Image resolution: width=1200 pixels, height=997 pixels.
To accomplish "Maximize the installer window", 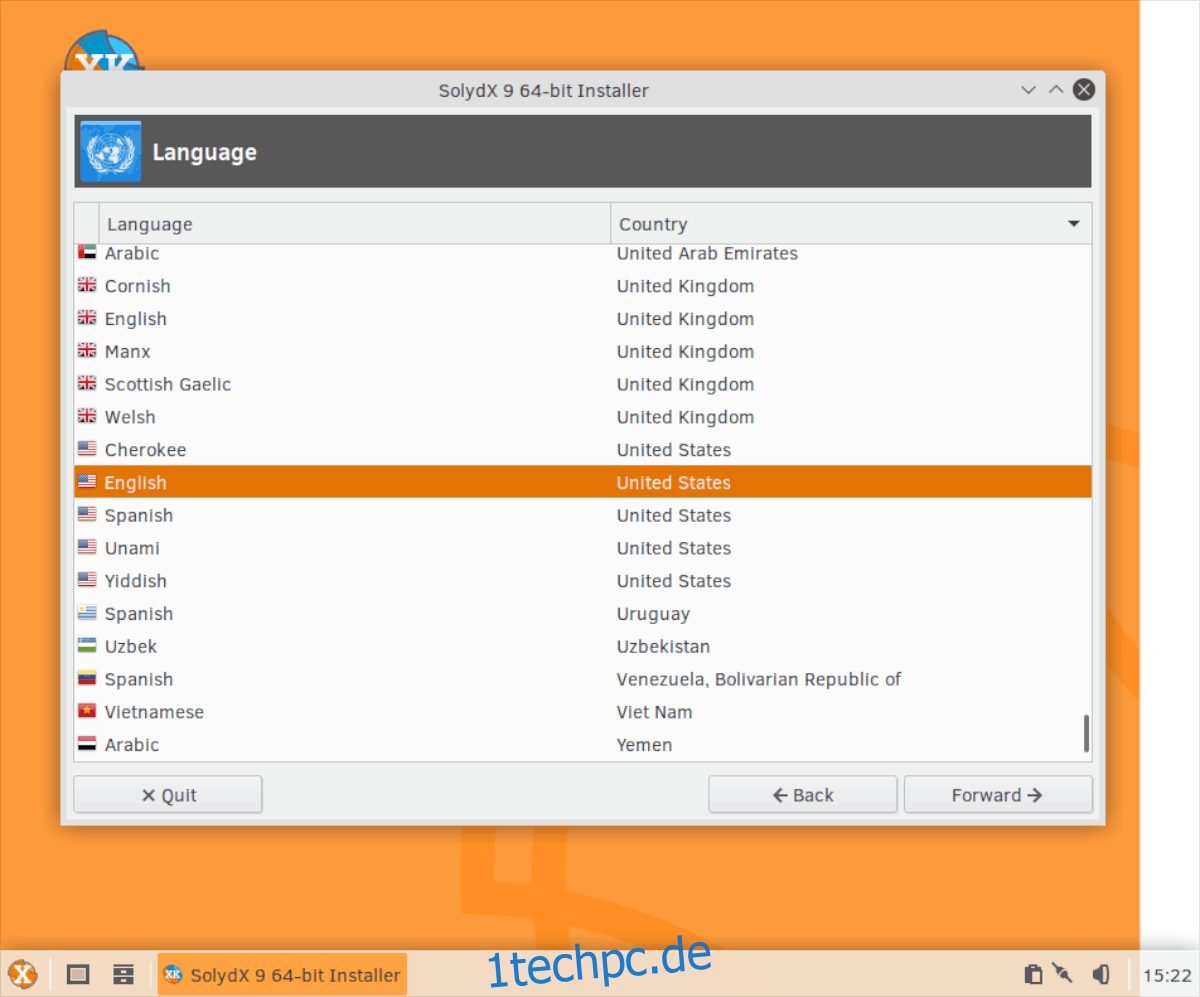I will (1056, 90).
